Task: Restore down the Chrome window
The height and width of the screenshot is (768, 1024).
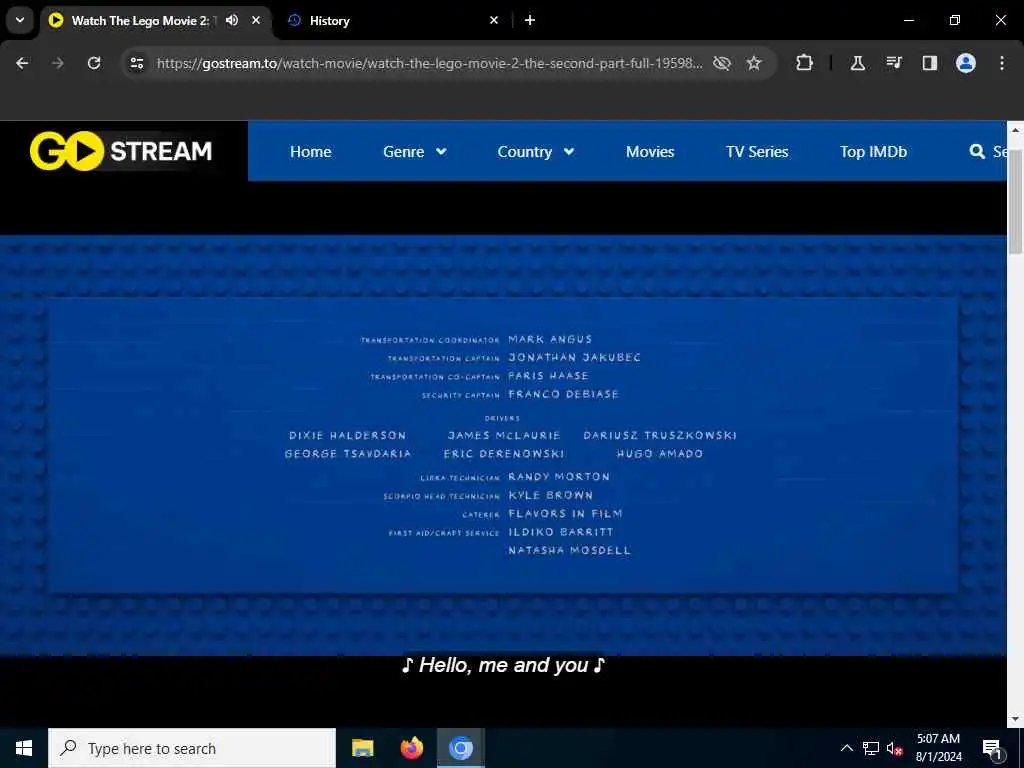Action: [954, 20]
